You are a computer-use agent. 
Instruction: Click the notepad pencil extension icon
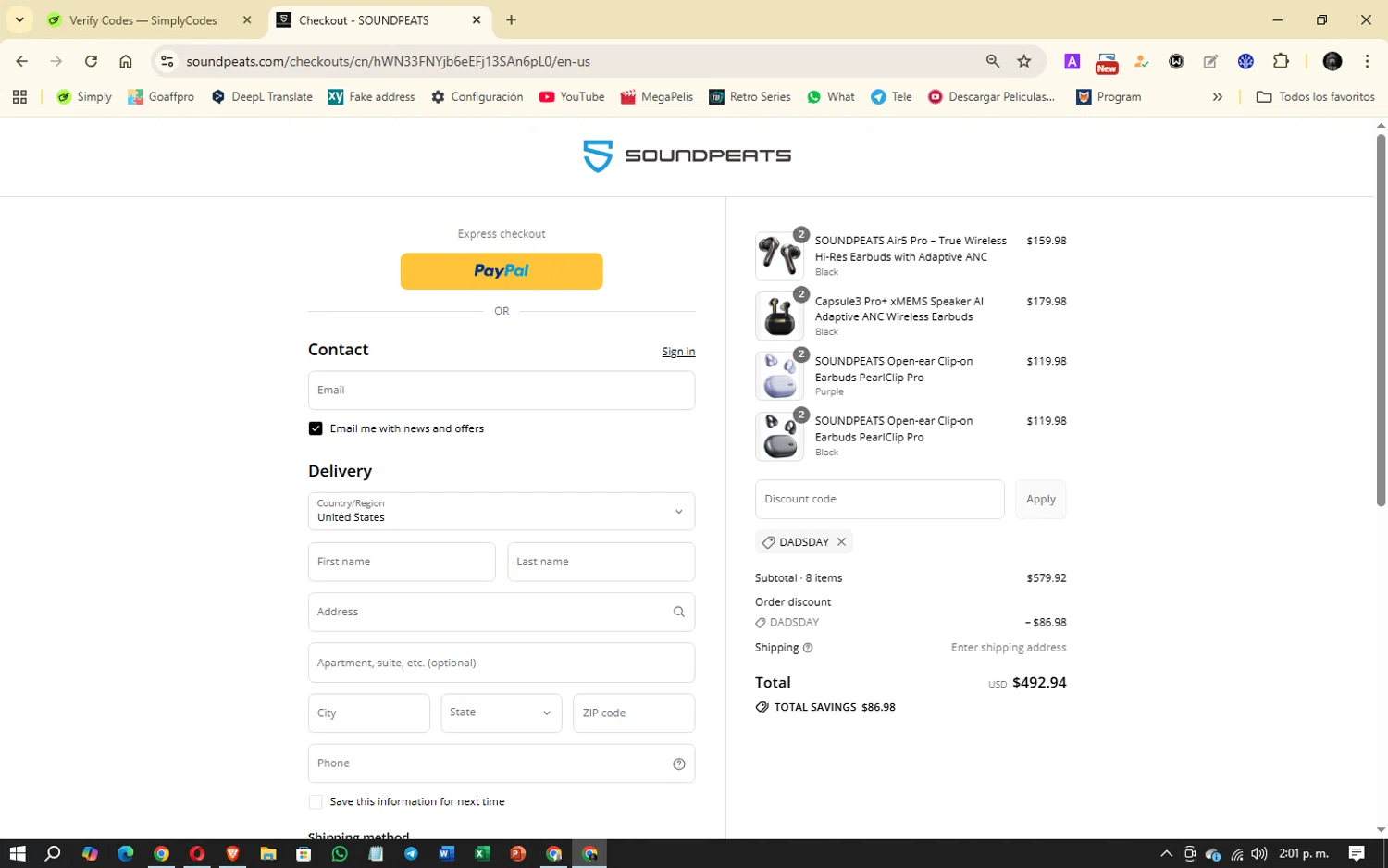pos(1210,61)
